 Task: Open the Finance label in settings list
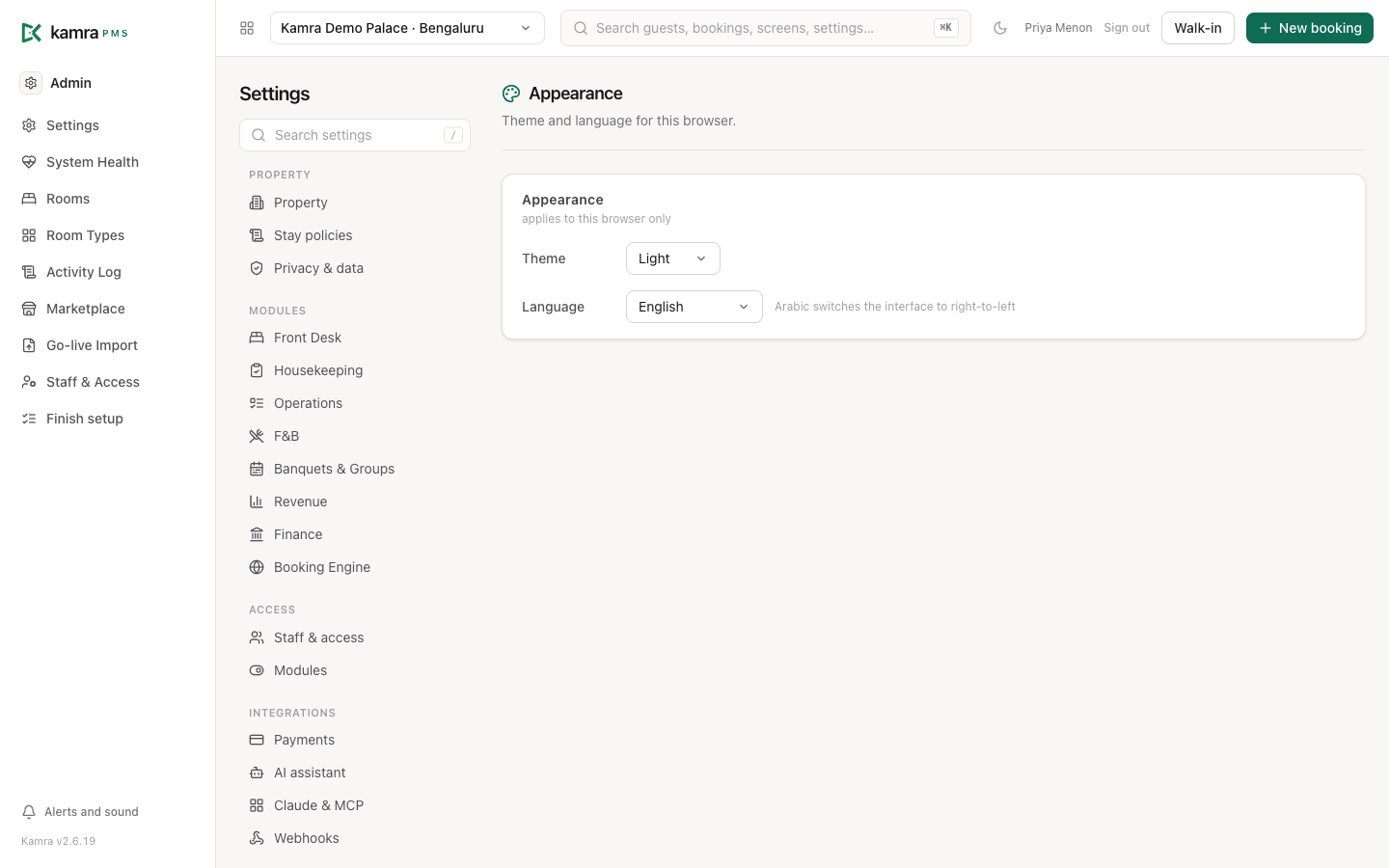298,534
